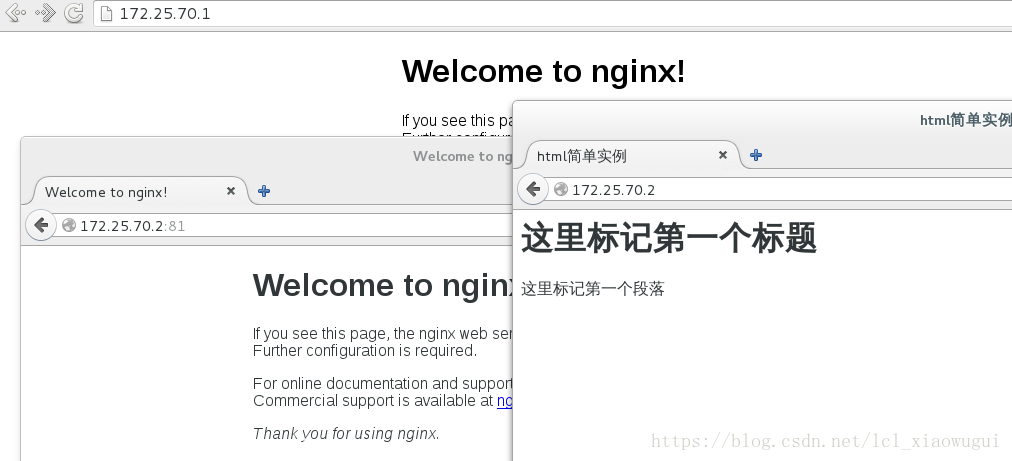The image size is (1012, 461).
Task: Click the text 'Thank you for using nginx.'
Action: [x=346, y=433]
